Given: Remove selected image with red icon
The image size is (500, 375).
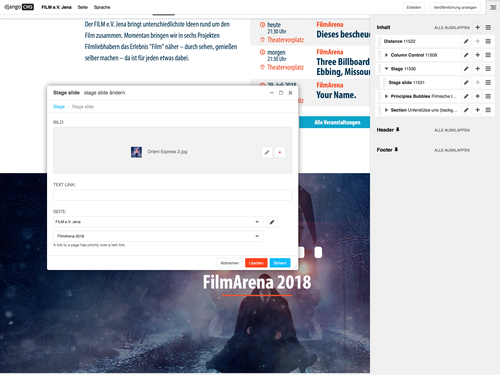Looking at the screenshot, I should point(280,152).
